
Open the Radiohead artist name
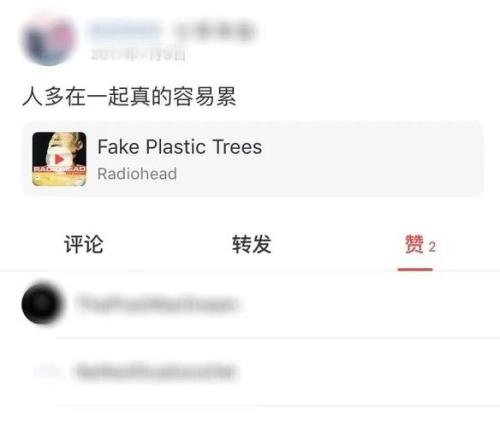137,174
